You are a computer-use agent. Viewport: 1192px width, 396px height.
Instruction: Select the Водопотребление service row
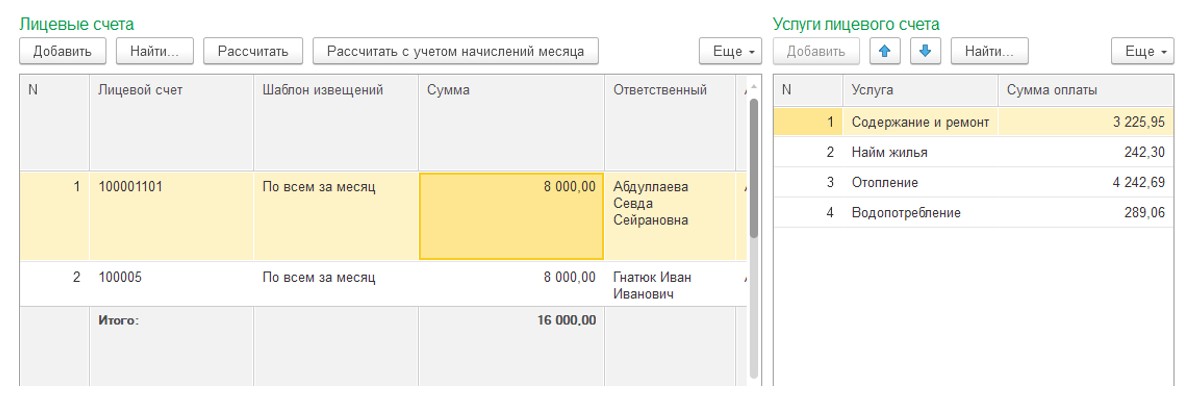(973, 213)
